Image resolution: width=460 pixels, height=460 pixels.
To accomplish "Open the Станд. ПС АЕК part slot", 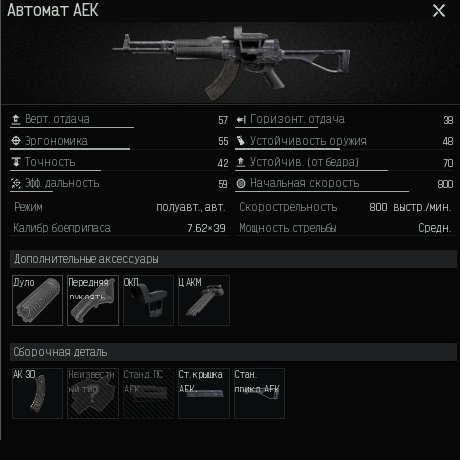I will (148, 393).
